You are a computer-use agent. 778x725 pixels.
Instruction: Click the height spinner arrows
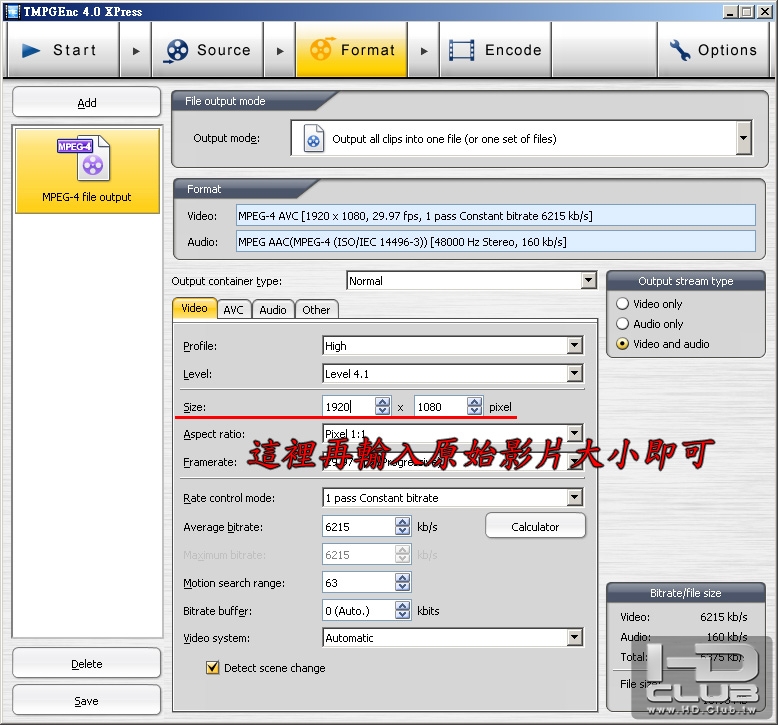tap(474, 406)
